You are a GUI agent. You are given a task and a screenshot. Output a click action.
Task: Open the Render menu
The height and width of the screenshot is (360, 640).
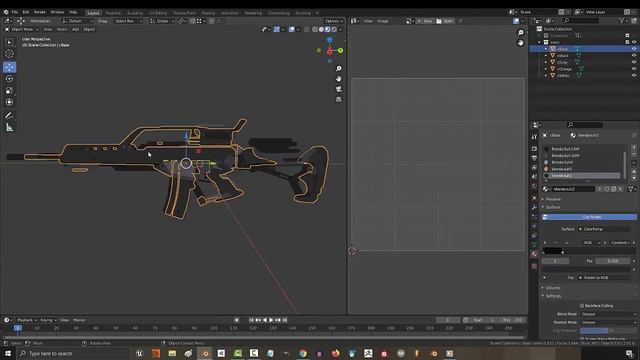tap(40, 12)
